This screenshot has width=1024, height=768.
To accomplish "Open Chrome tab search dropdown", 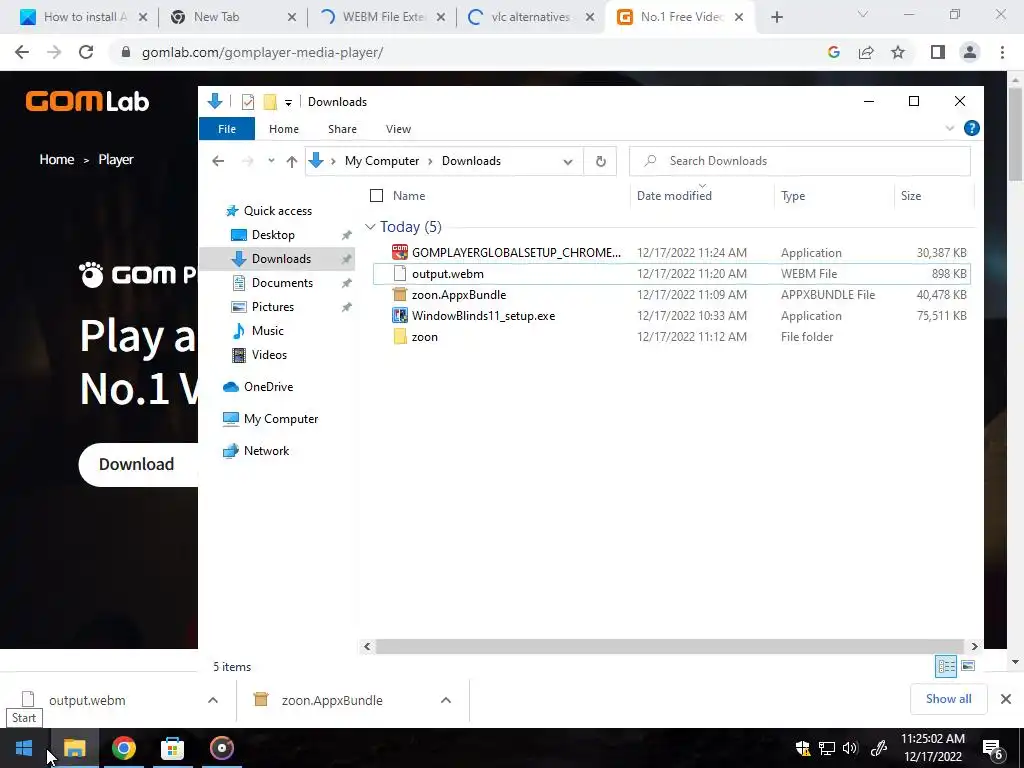I will coord(863,14).
